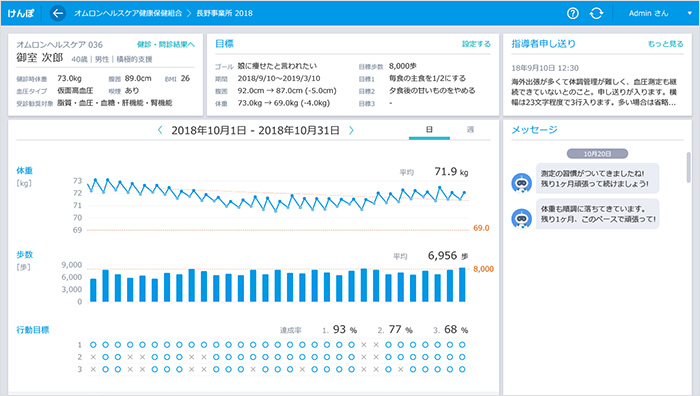Screen dimensions: 700x396
Task: Click the orange 69.0 weight goal label
Action: 481,228
